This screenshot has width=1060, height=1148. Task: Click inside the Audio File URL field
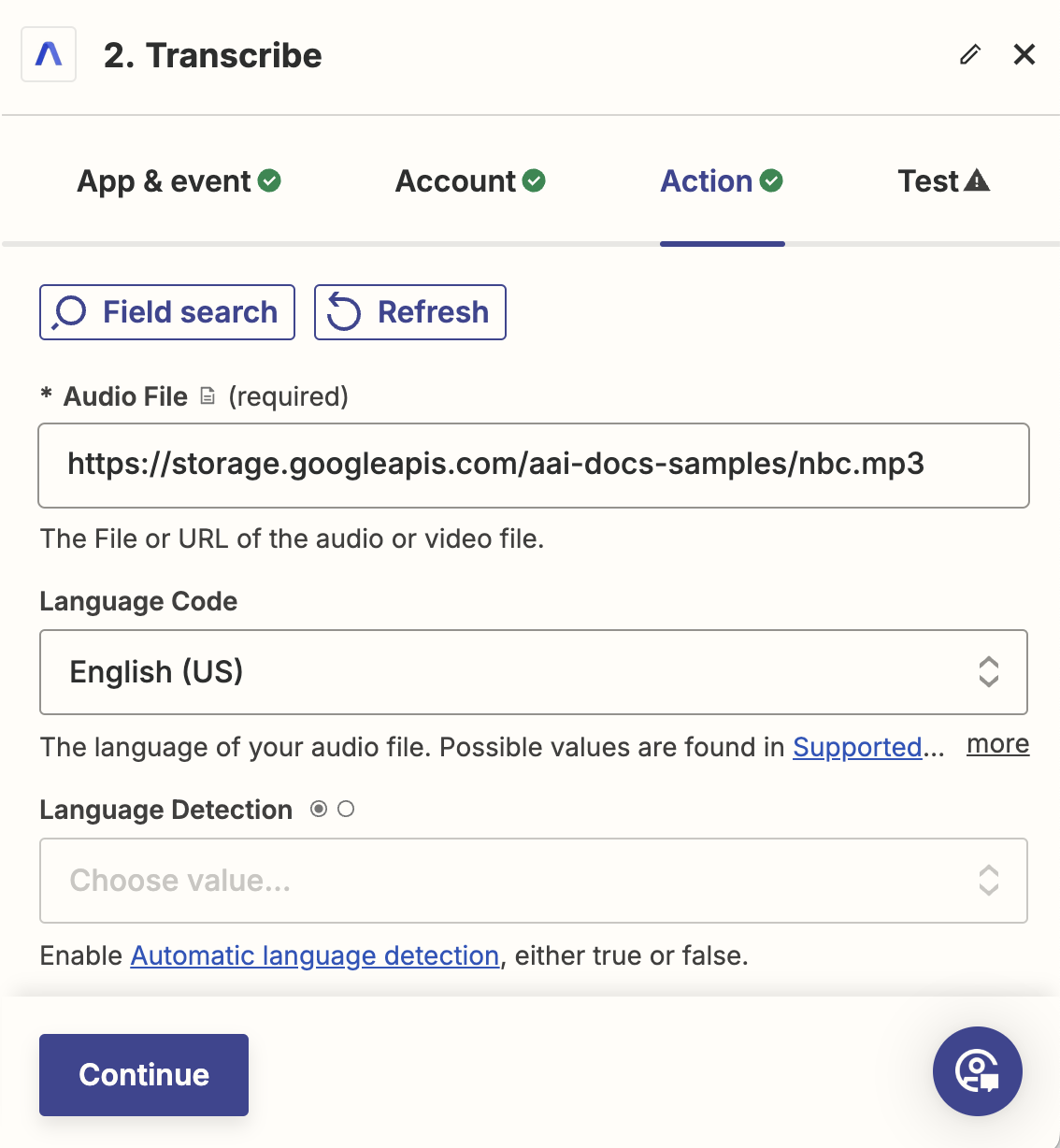[x=533, y=466]
